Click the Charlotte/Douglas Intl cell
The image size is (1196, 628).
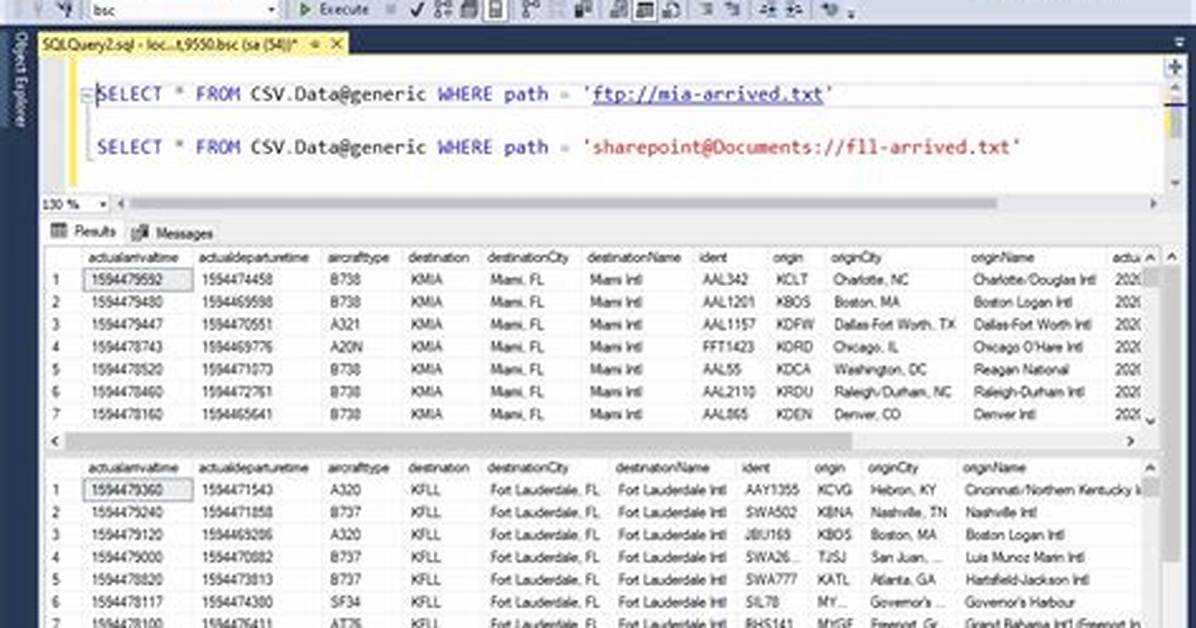[x=1034, y=280]
